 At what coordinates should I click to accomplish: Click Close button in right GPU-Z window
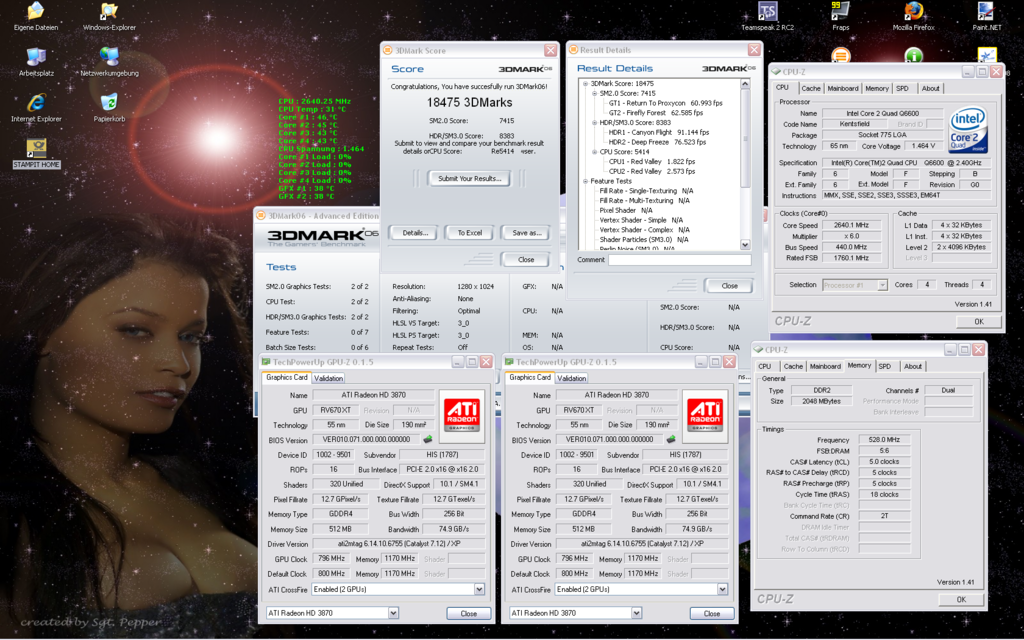coord(711,613)
